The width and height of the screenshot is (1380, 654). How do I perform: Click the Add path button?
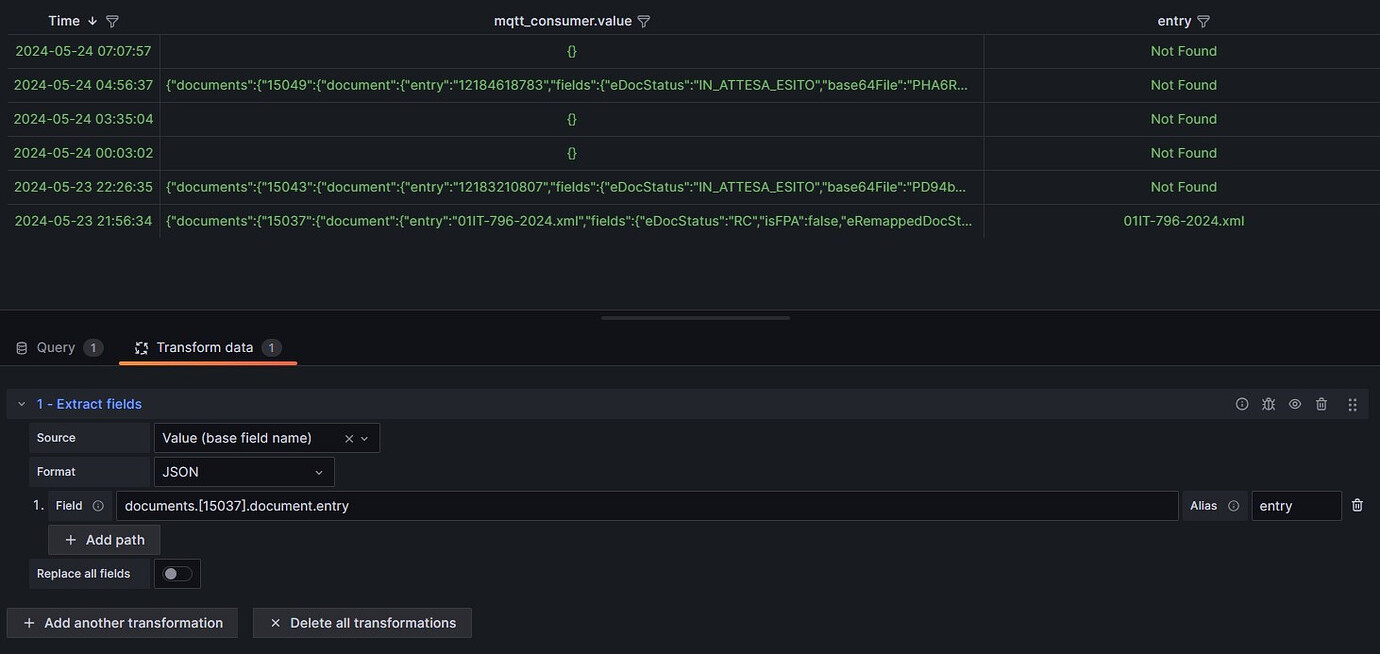click(x=103, y=539)
